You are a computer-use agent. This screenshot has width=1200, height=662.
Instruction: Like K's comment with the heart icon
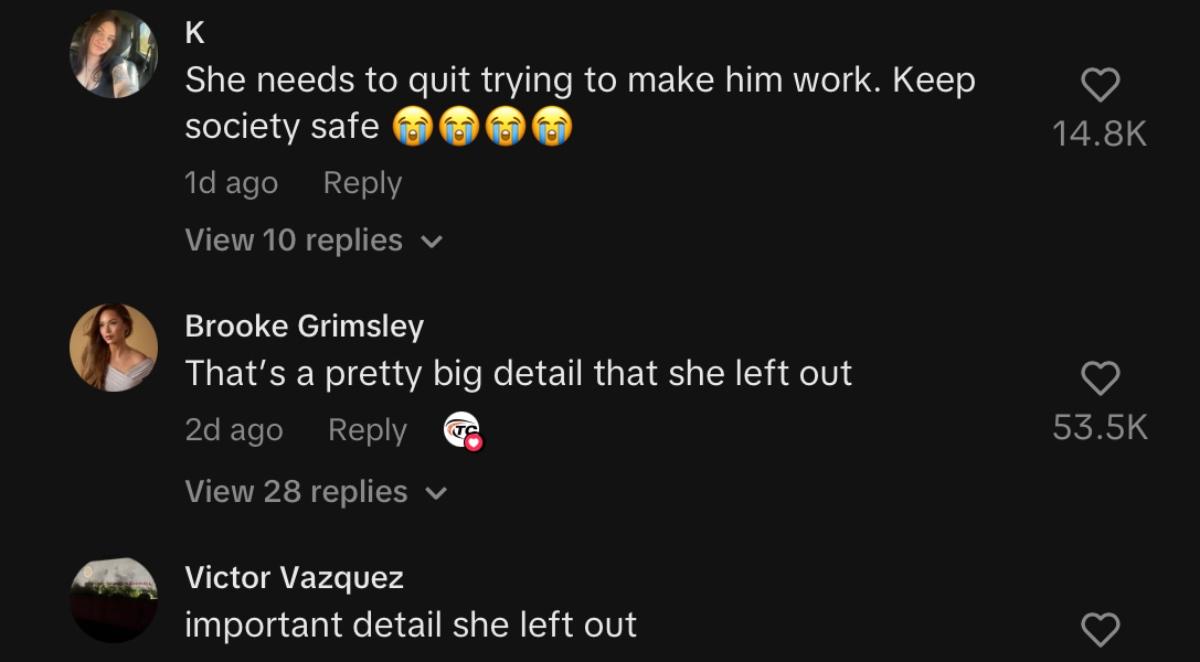[x=1100, y=86]
